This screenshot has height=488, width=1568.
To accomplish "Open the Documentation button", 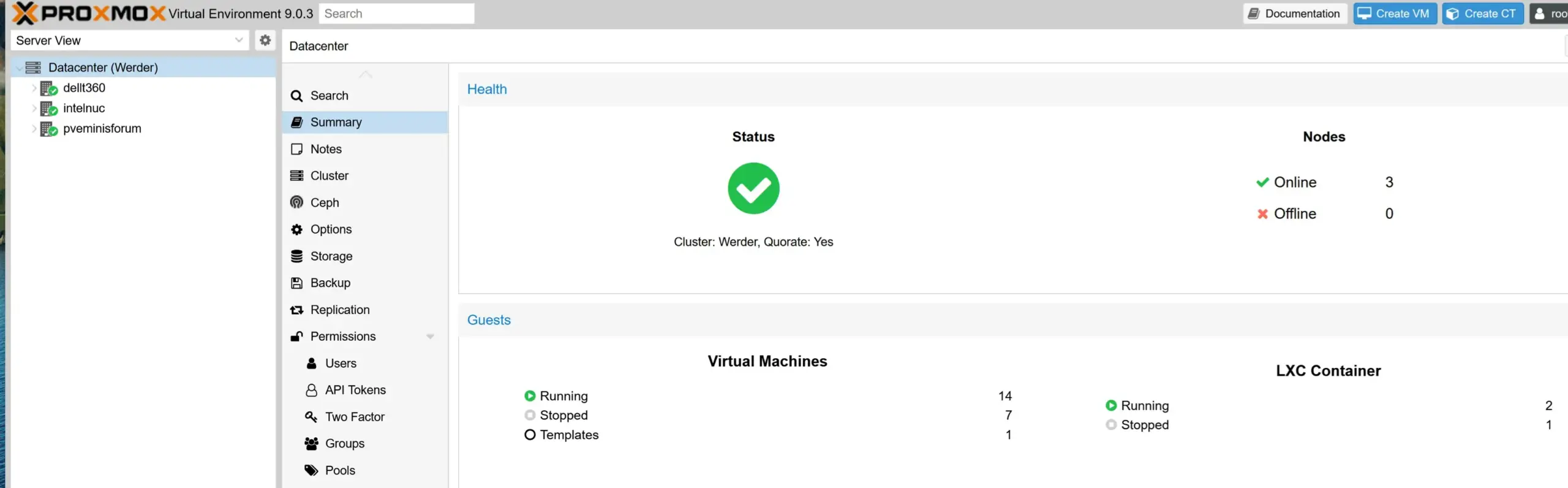I will (1295, 13).
